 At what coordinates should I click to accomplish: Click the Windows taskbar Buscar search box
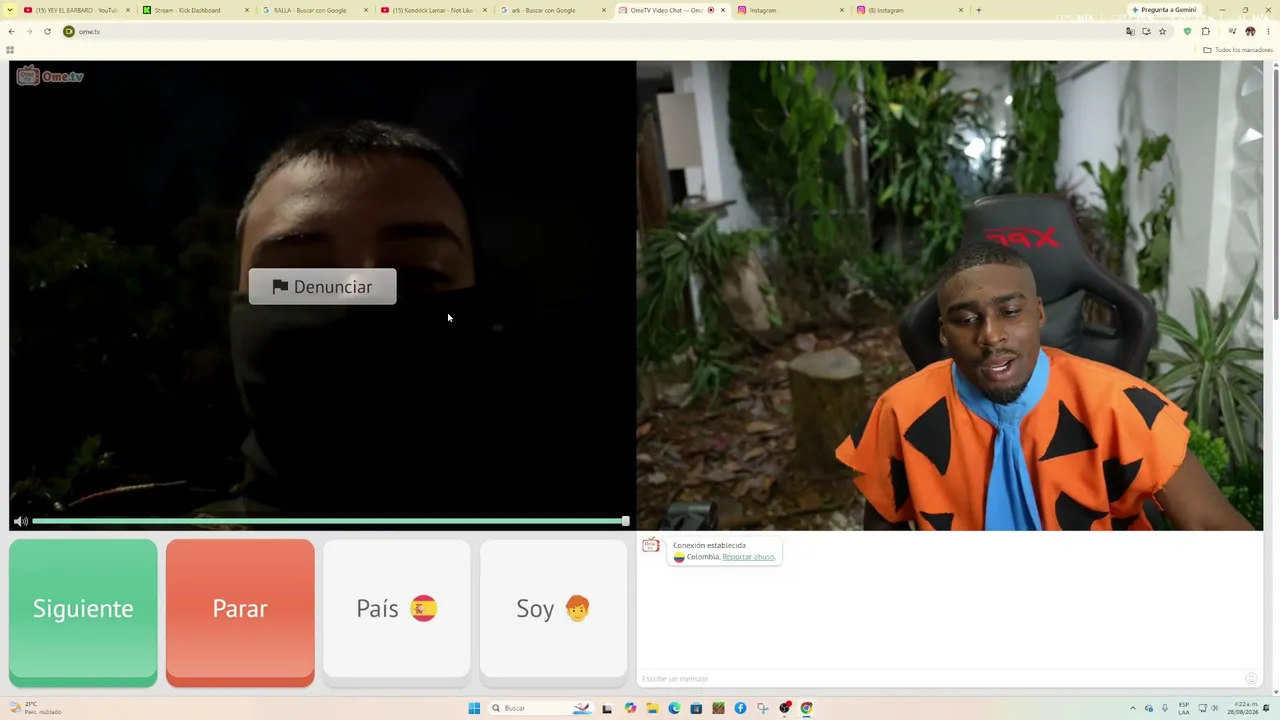click(540, 708)
